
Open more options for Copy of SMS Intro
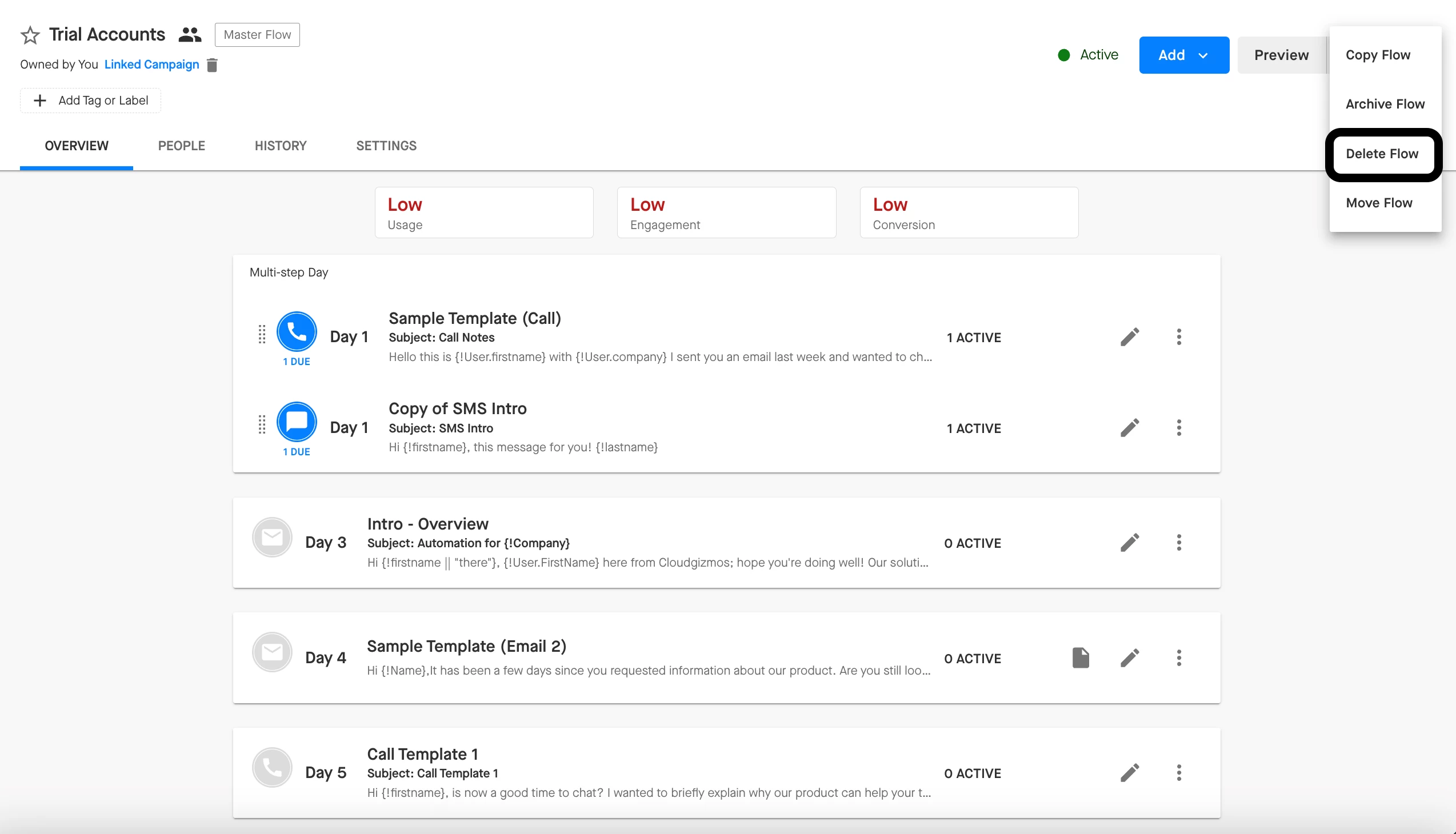point(1179,427)
